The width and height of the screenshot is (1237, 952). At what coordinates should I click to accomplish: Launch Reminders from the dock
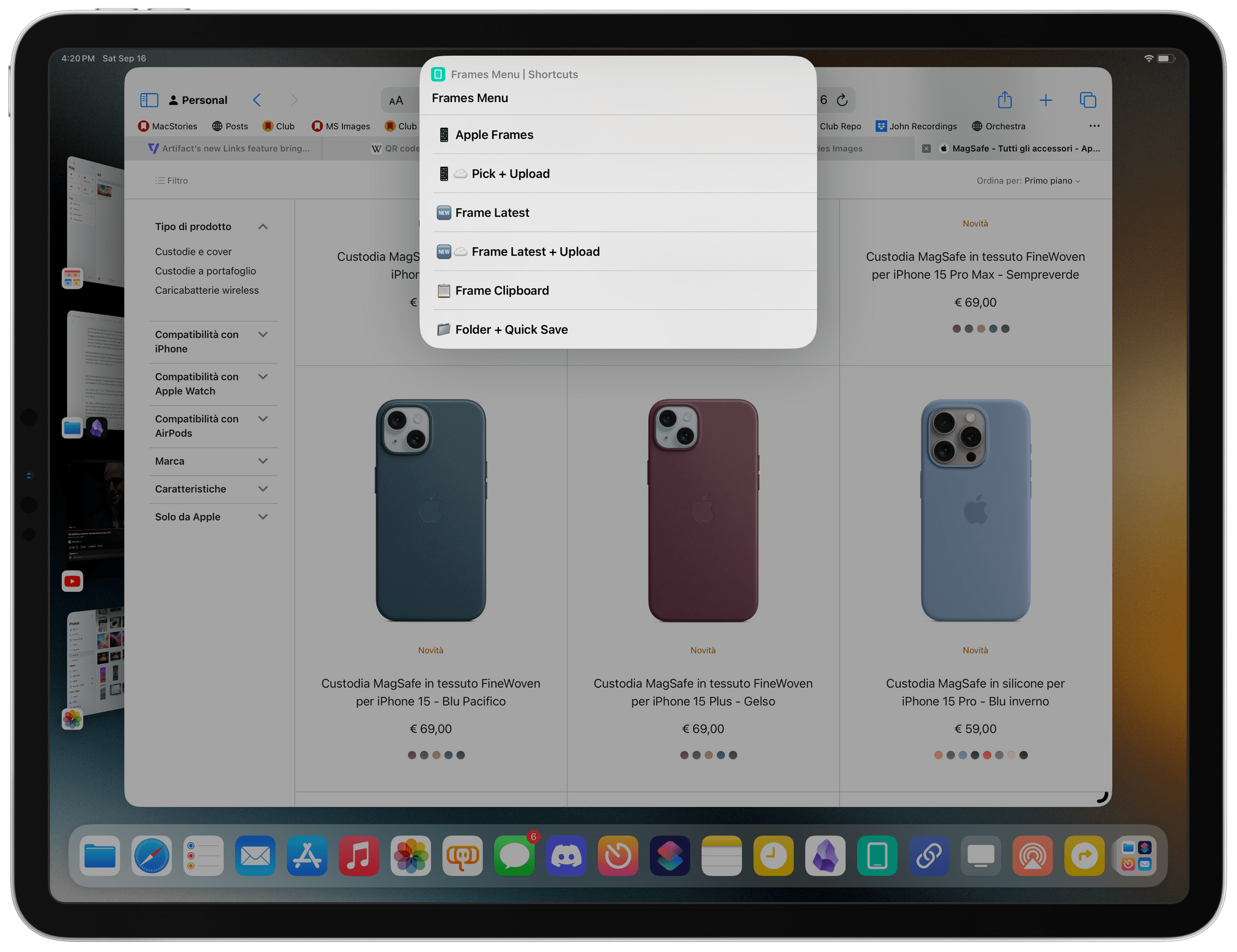click(x=204, y=855)
